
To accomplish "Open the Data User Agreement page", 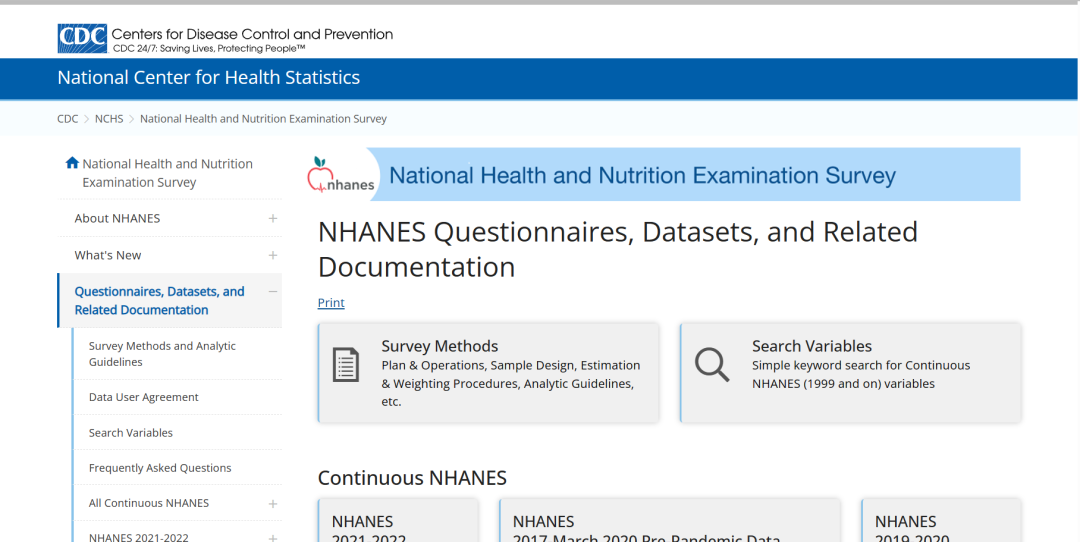I will click(x=144, y=397).
